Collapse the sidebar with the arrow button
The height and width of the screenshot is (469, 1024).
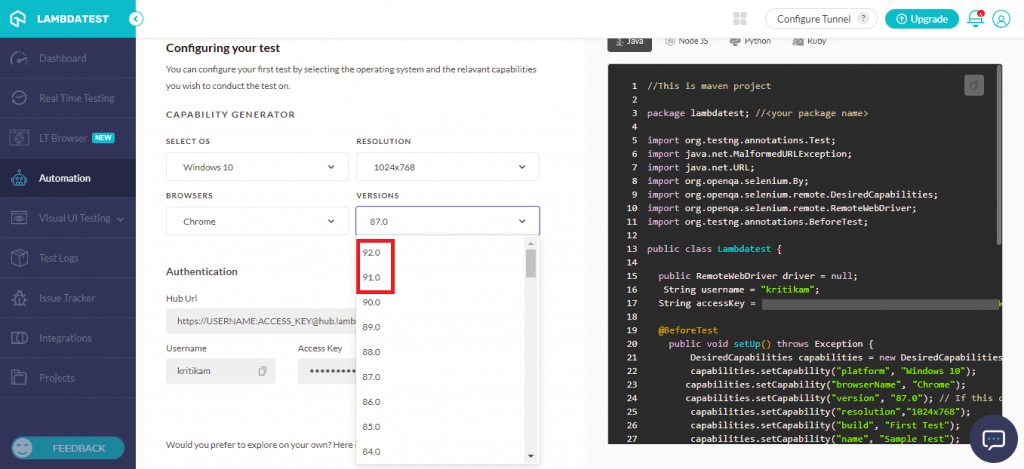coord(136,19)
